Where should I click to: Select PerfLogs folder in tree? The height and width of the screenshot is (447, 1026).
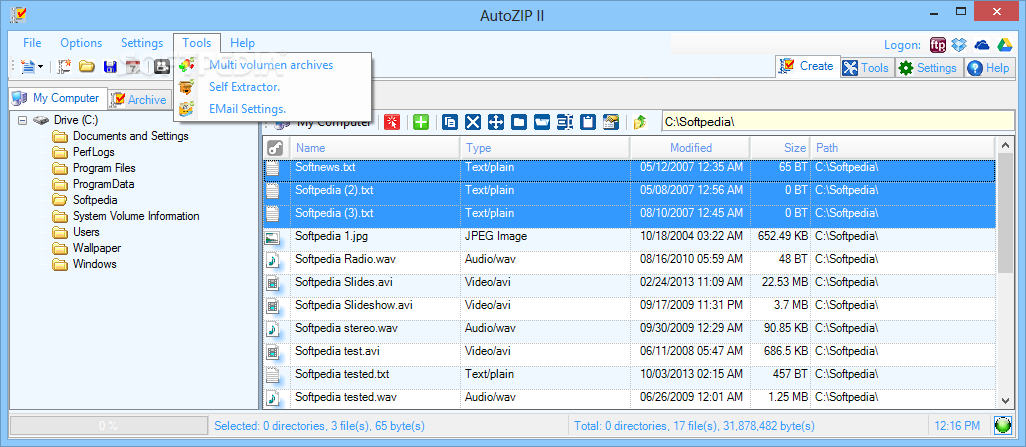[x=94, y=152]
